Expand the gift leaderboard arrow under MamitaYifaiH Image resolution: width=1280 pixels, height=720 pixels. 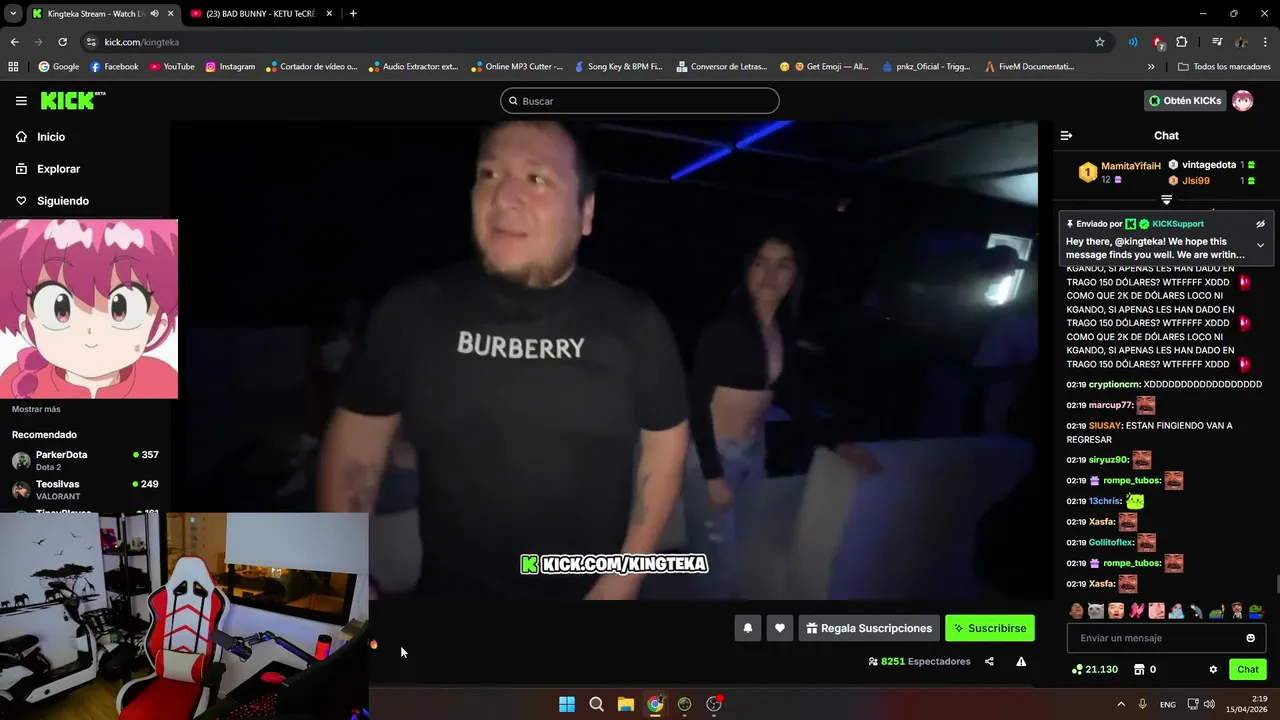(1166, 200)
